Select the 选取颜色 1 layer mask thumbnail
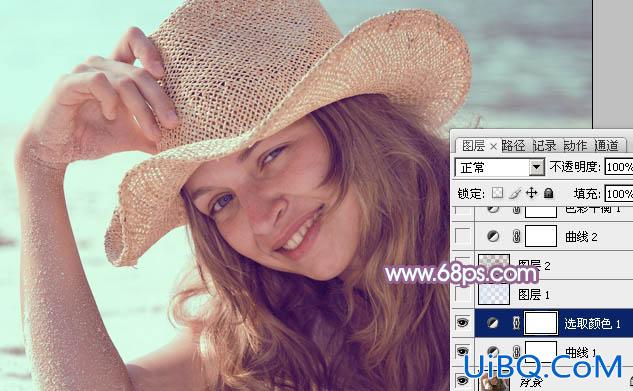 pyautogui.click(x=541, y=323)
